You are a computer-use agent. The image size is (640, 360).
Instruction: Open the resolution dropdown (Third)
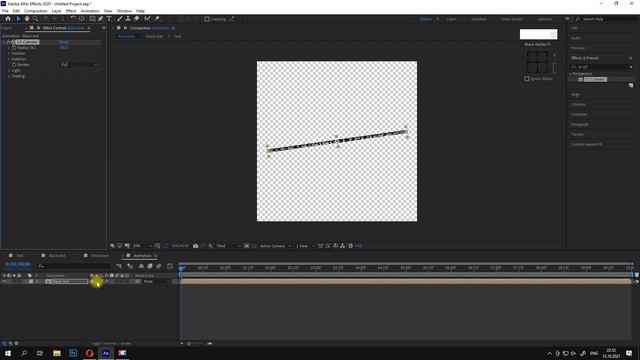[229, 246]
